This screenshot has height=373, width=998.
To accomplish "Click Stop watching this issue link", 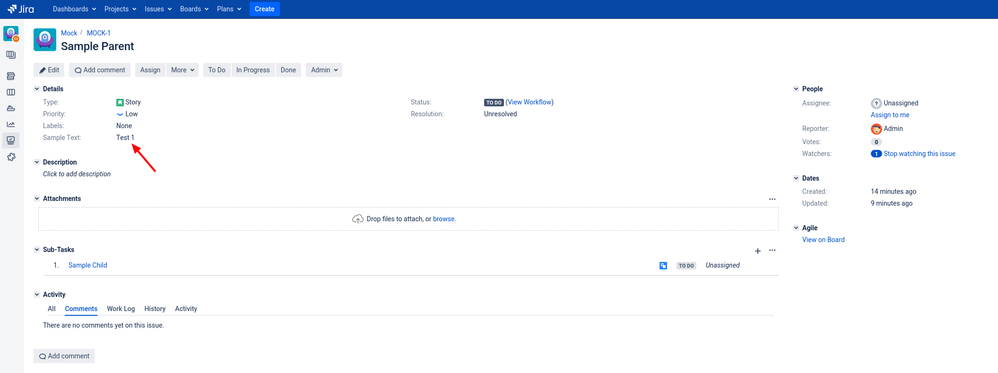I will 920,154.
